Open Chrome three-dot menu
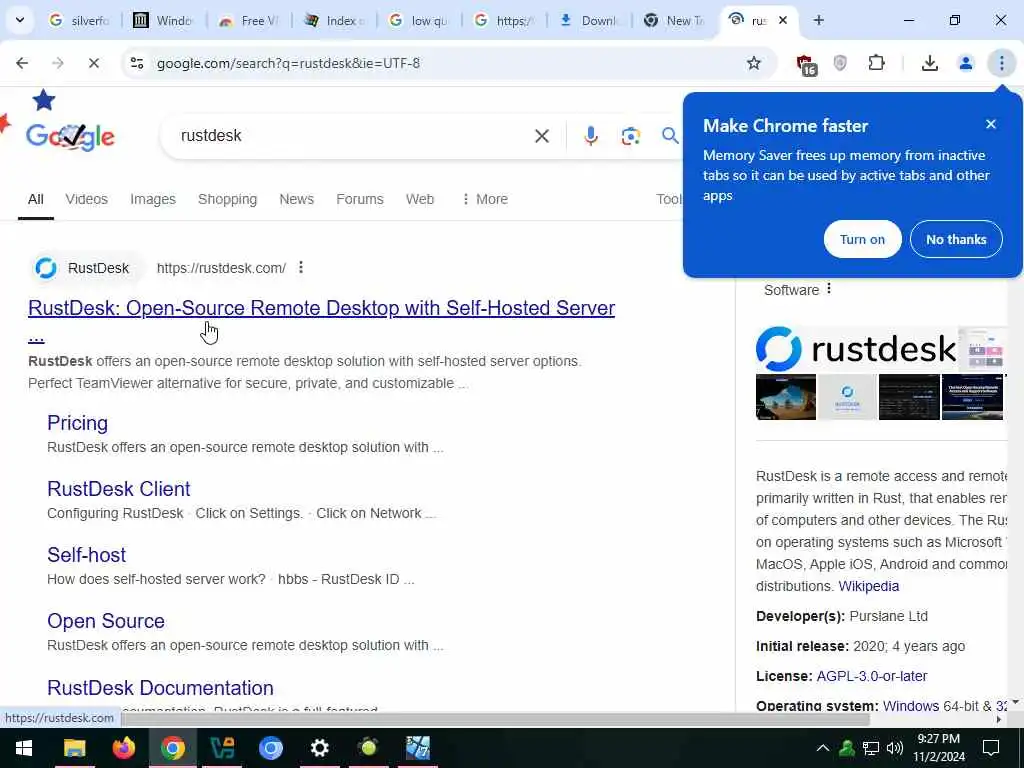The image size is (1024, 768). (1001, 63)
